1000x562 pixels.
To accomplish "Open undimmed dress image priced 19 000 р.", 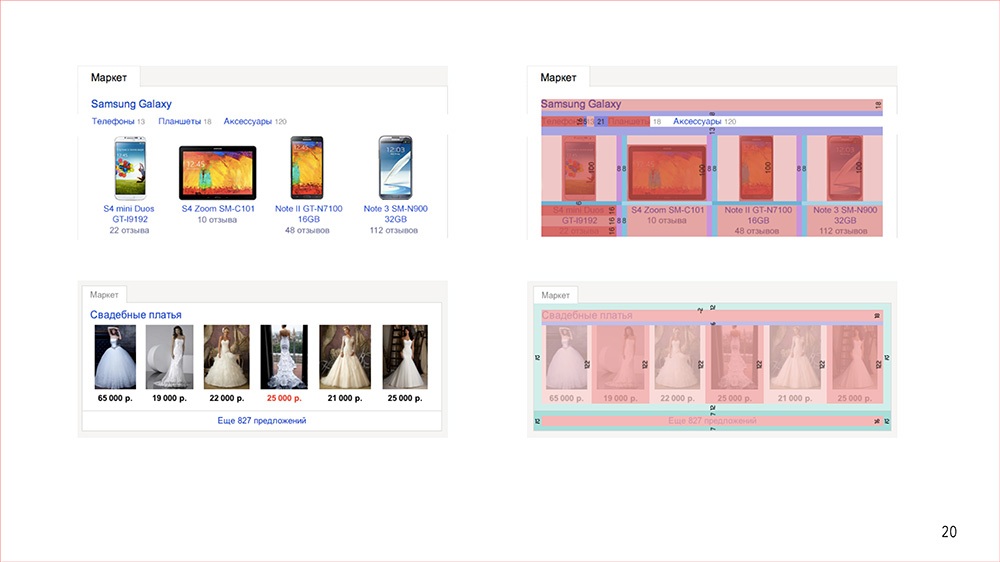I will (169, 357).
